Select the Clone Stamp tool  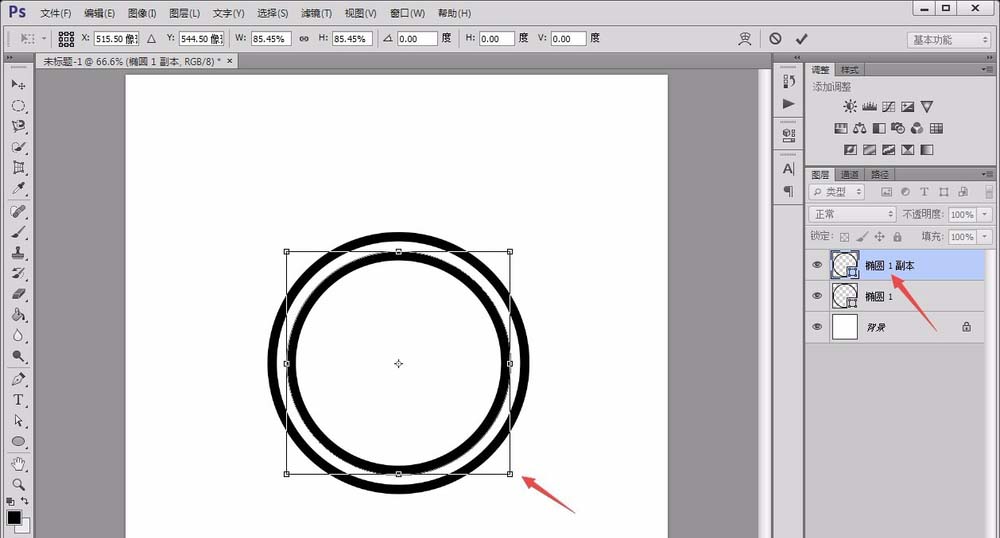(18, 252)
